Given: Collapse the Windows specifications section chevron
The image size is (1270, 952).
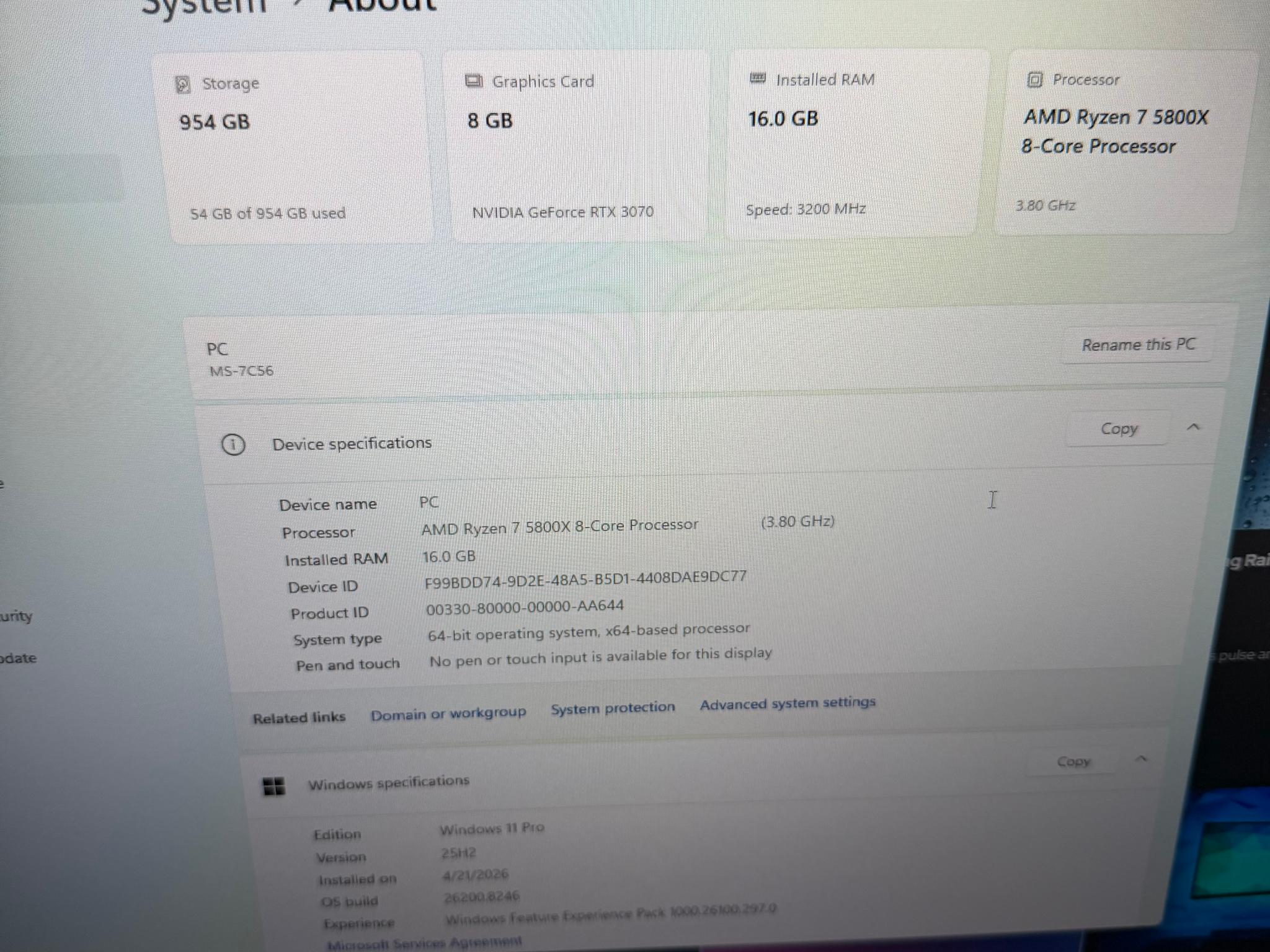Looking at the screenshot, I should (1142, 759).
